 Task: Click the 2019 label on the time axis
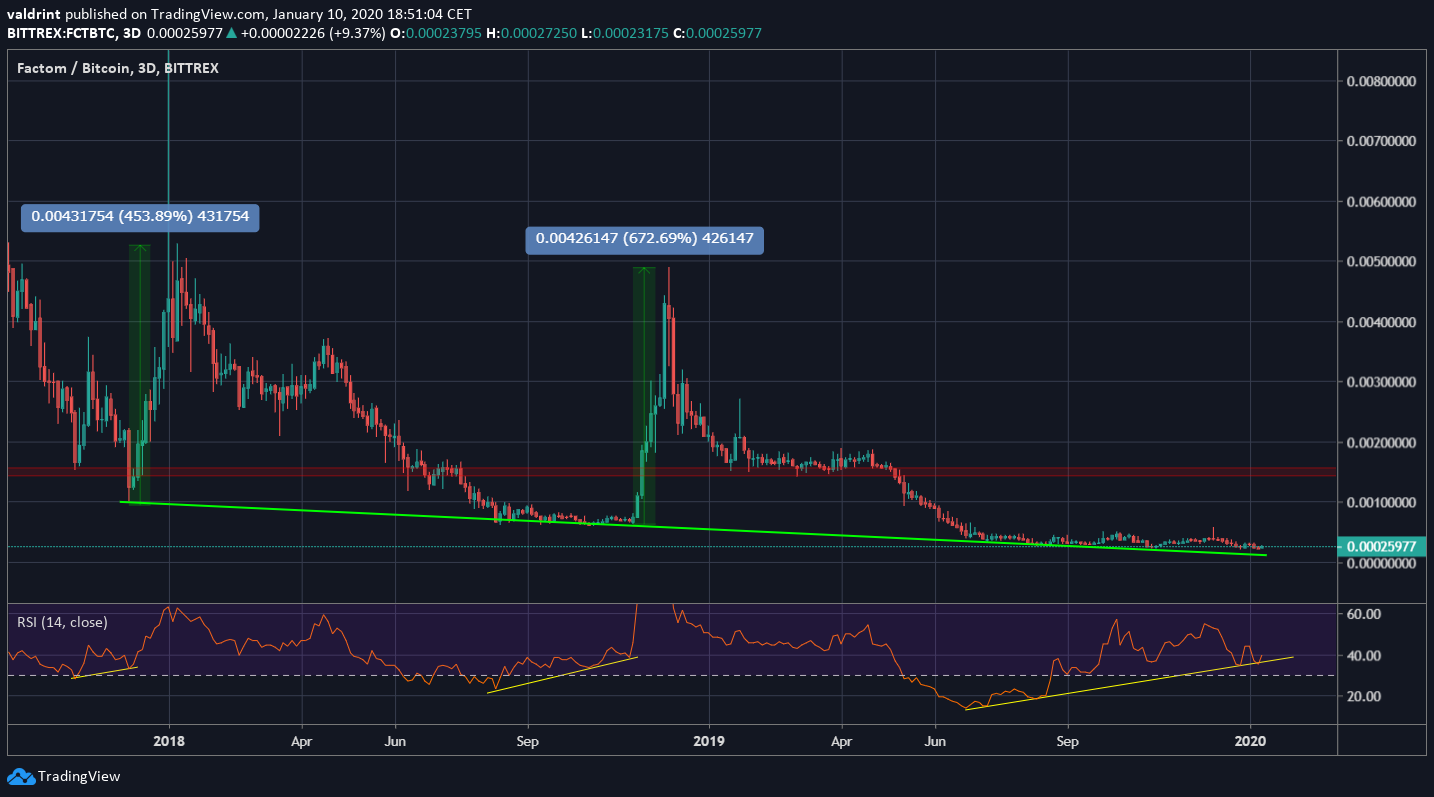pyautogui.click(x=710, y=742)
